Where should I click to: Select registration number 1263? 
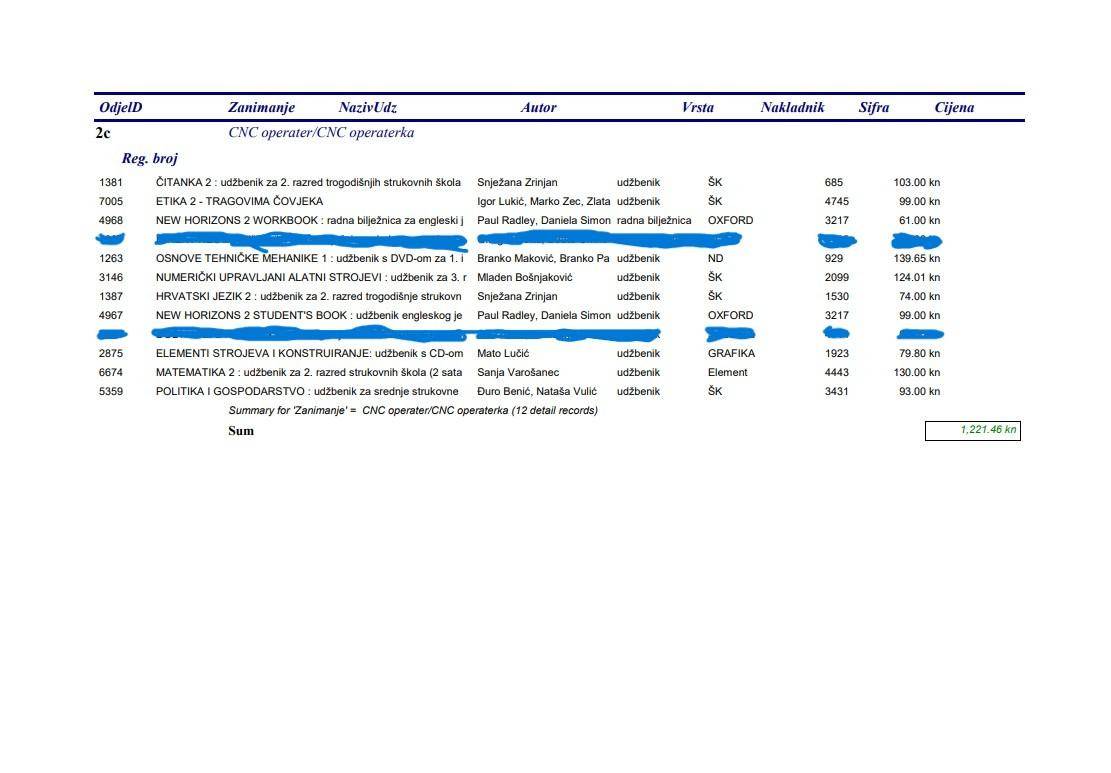111,259
